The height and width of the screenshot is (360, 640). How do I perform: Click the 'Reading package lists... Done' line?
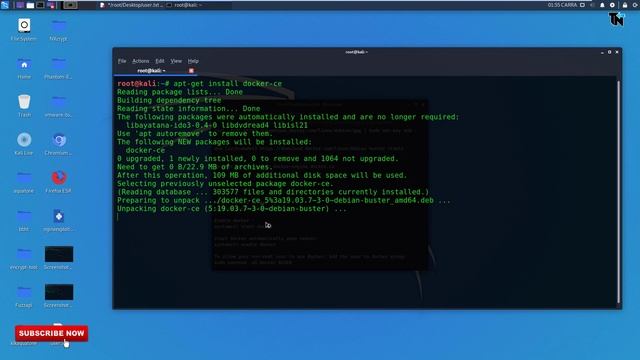tap(180, 92)
